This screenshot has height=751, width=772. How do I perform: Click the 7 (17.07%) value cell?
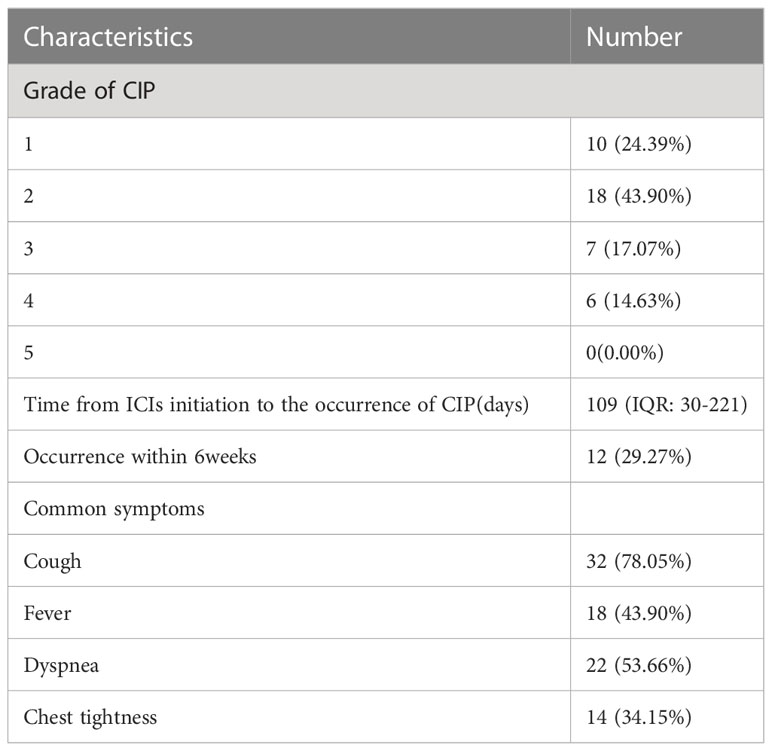pyautogui.click(x=633, y=248)
